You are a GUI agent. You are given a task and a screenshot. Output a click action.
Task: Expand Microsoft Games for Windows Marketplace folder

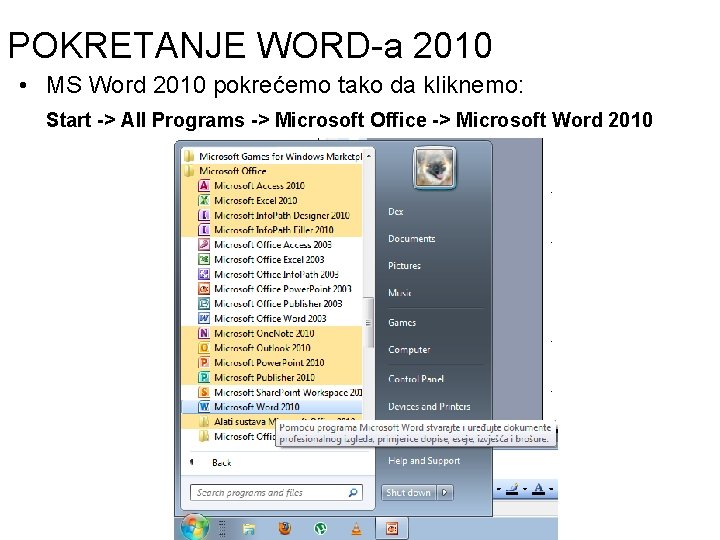tap(273, 157)
